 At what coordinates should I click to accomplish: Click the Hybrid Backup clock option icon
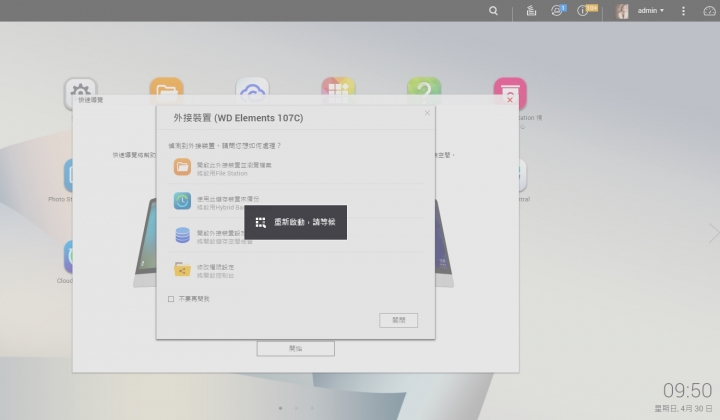(x=182, y=201)
